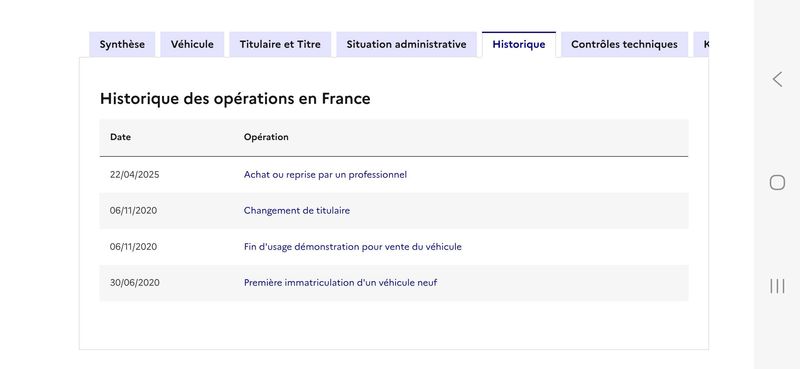Click the 06/11/2020 date beside Changement de titulaire
The image size is (800, 369).
pos(133,210)
